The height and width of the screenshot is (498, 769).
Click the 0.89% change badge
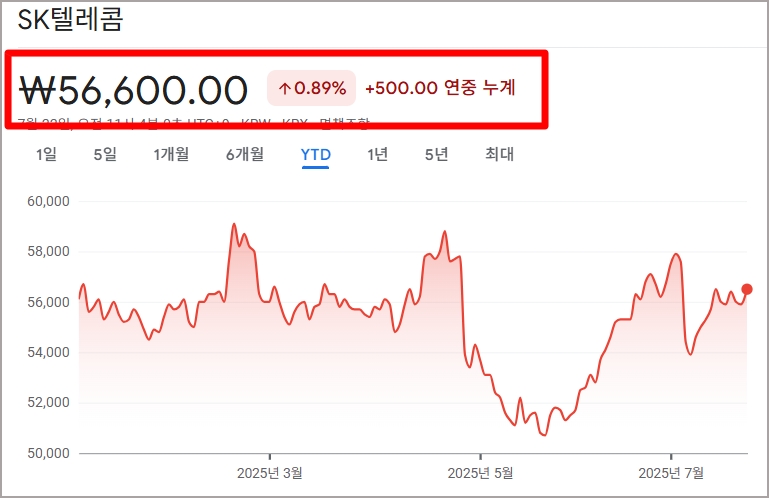click(311, 88)
